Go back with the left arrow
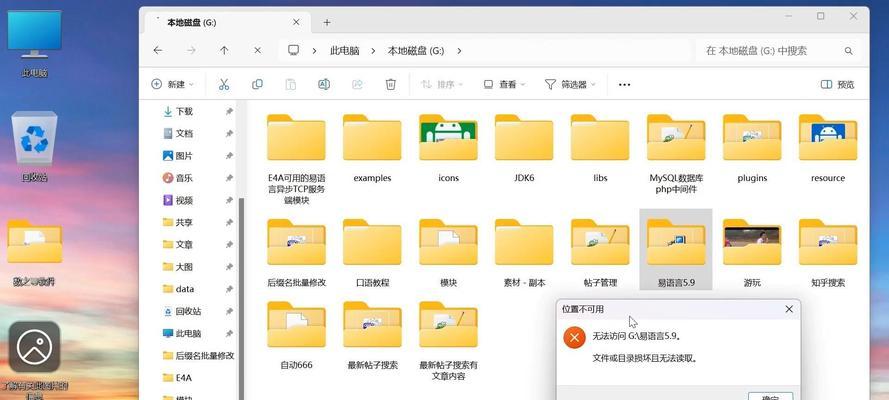Viewport: 889px width, 400px height. pyautogui.click(x=158, y=50)
